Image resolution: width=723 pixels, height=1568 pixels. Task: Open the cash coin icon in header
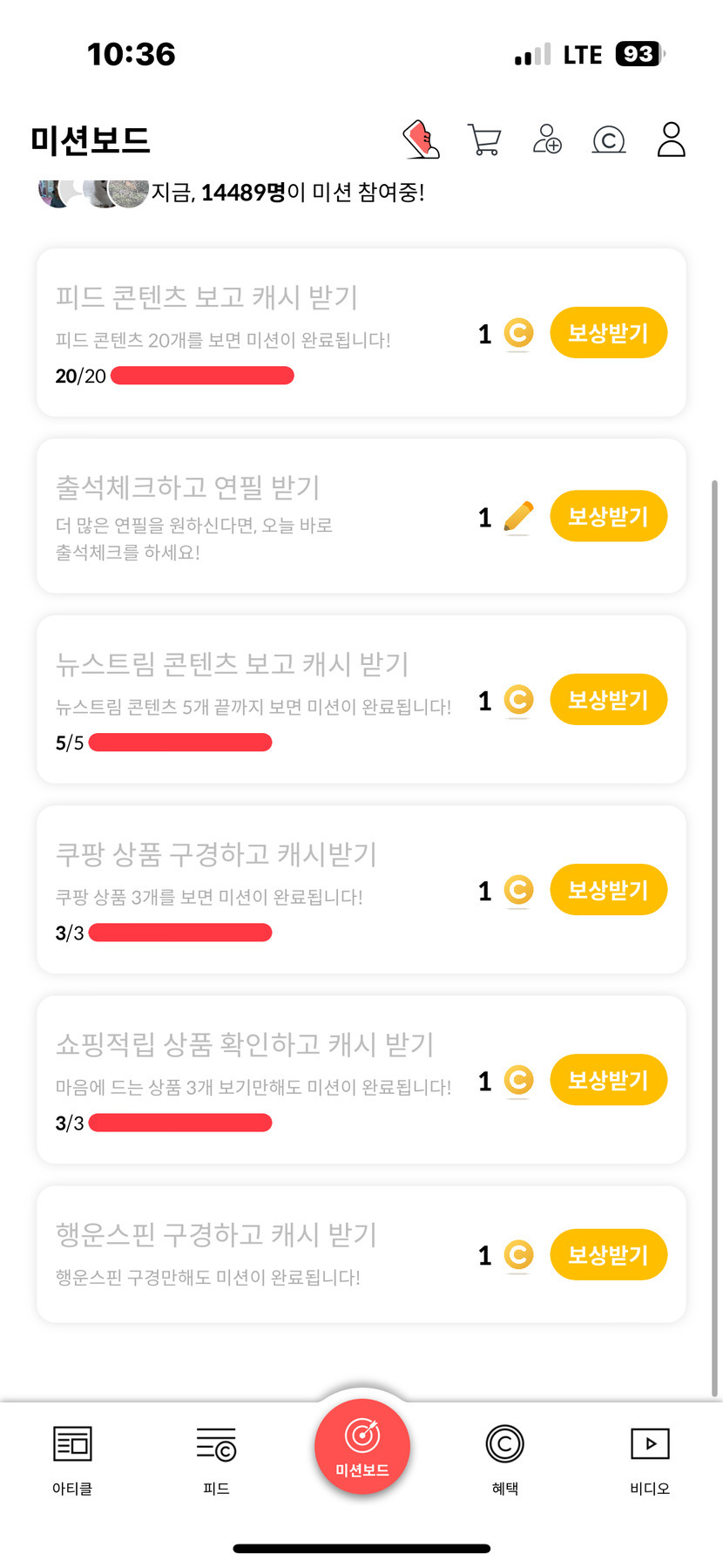[x=609, y=139]
